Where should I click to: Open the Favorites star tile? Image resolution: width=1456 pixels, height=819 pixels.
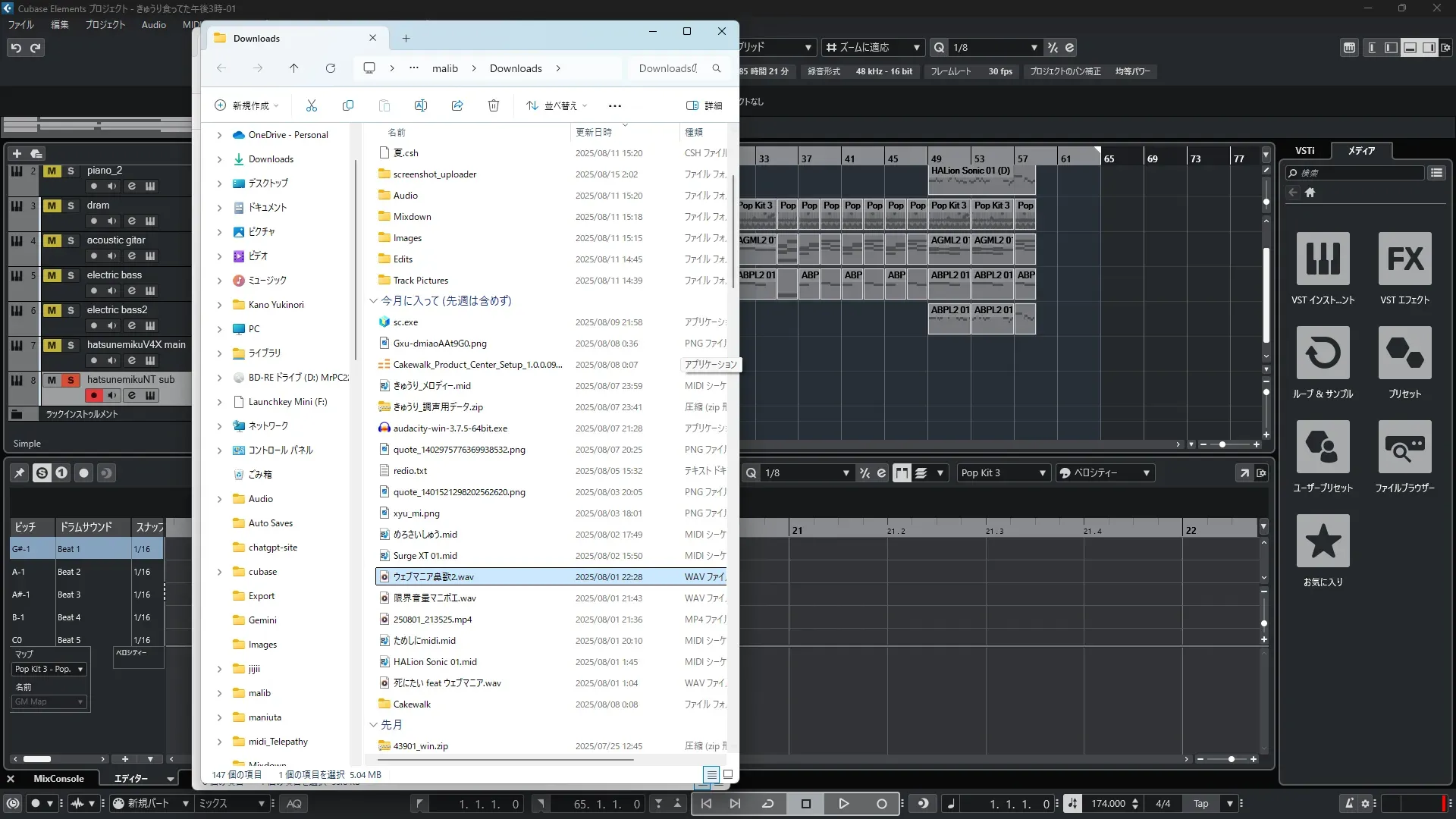click(x=1323, y=541)
